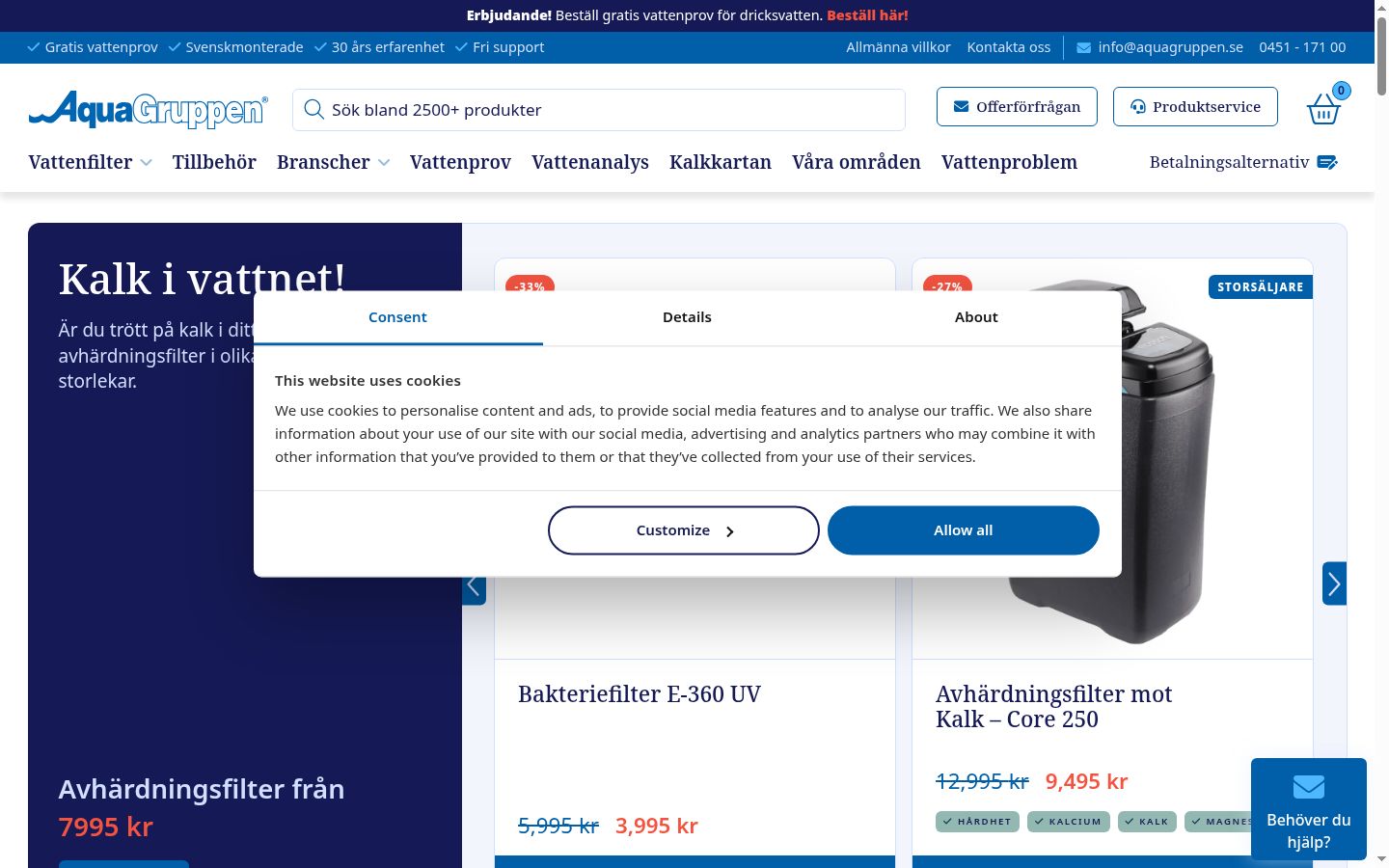This screenshot has height=868, width=1389.
Task: Open the Betalningsalternativ link
Action: [x=1229, y=162]
